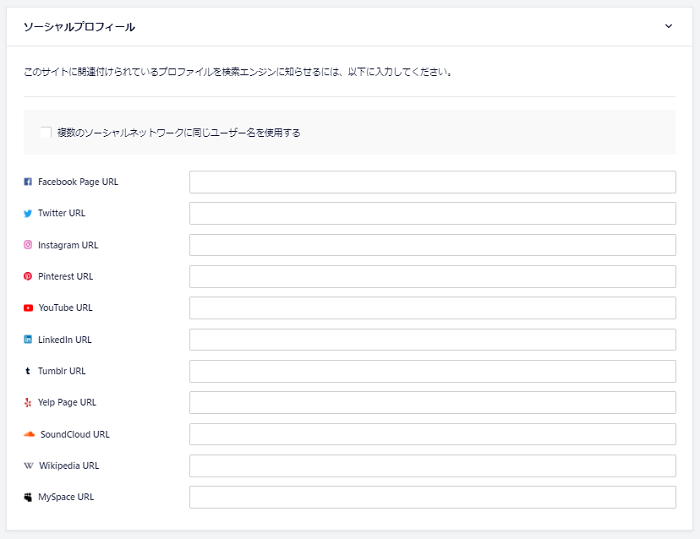Focus the YouTube URL input field
Screen dimensions: 700x539
pos(432,308)
